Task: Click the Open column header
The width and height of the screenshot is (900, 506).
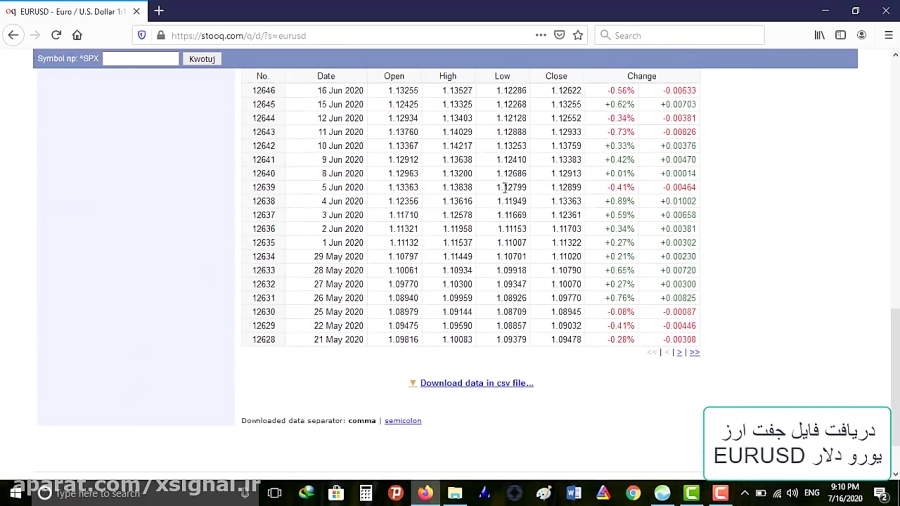Action: 394,76
